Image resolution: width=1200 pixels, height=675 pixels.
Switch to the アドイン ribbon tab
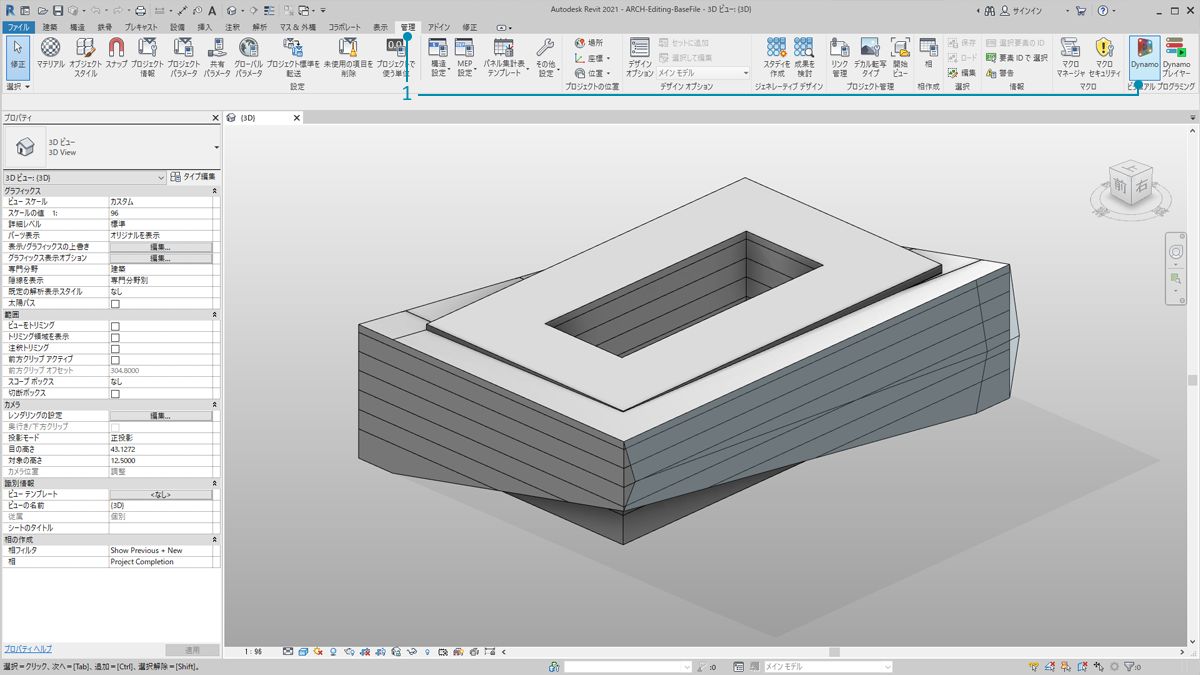point(439,27)
